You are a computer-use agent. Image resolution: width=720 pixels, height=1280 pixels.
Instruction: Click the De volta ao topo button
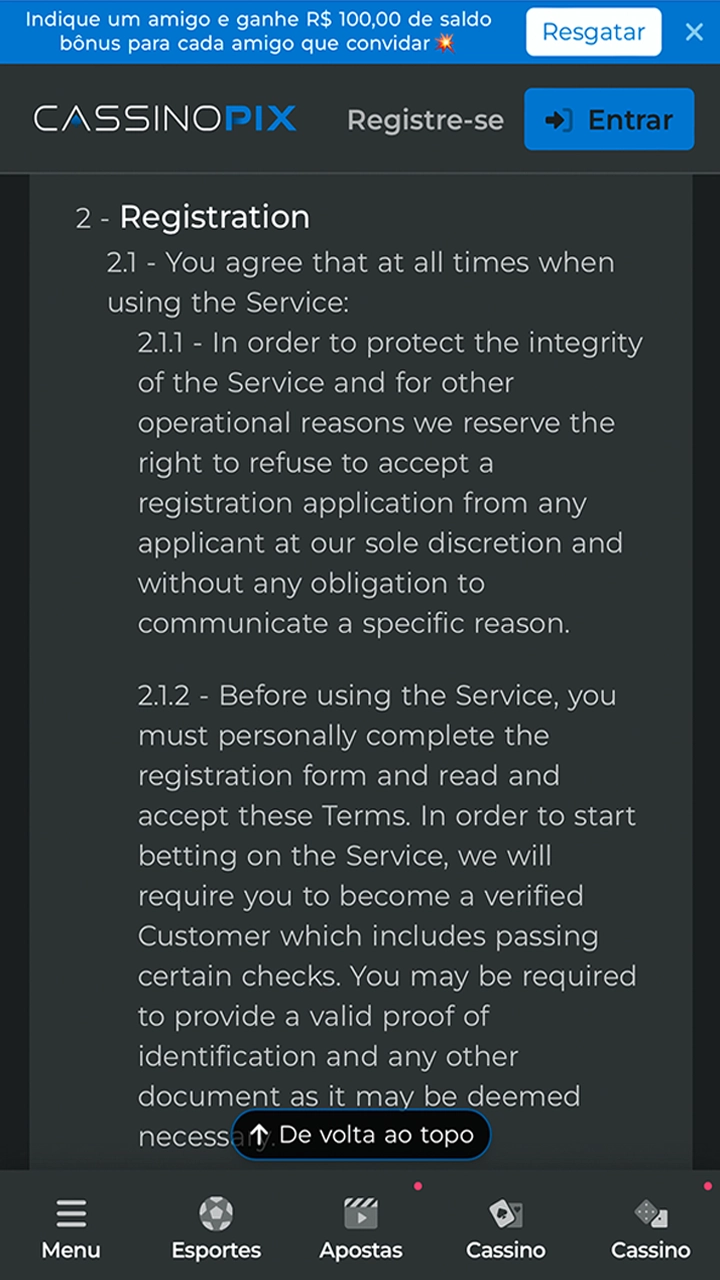coord(361,1135)
